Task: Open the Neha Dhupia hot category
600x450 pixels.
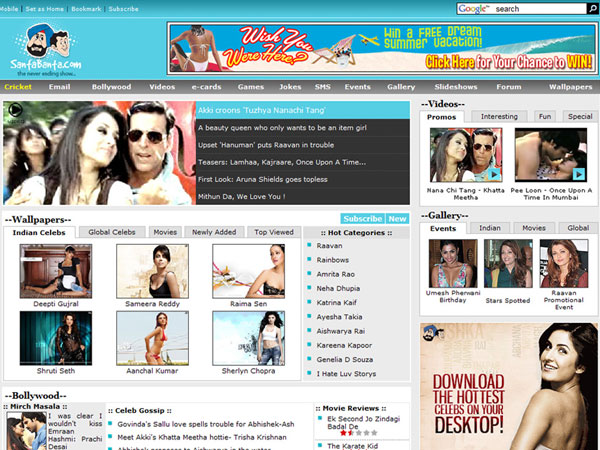Action: point(338,288)
